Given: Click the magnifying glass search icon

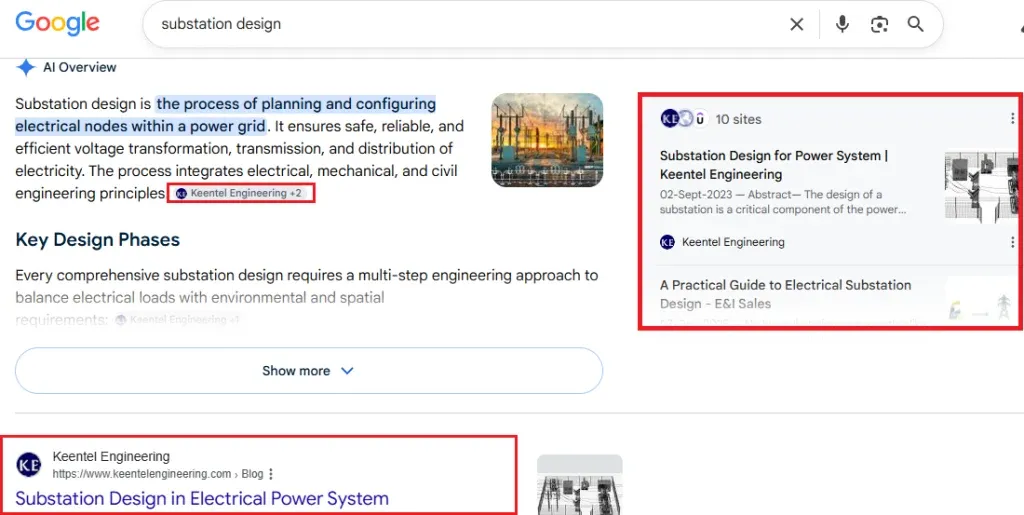Looking at the screenshot, I should click(x=916, y=24).
